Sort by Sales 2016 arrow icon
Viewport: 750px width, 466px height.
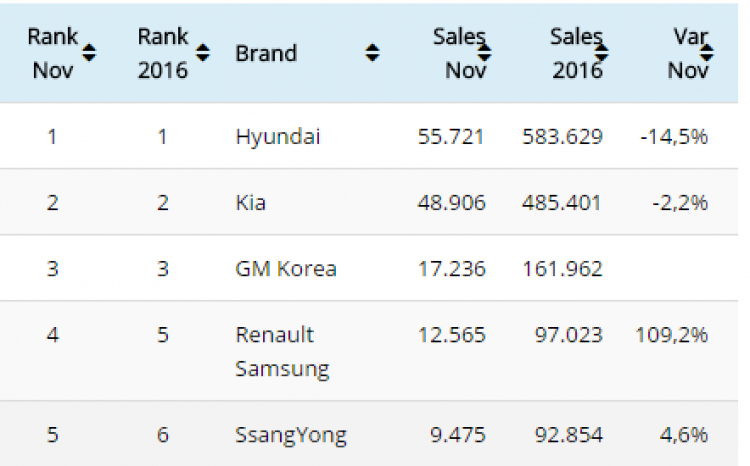601,53
